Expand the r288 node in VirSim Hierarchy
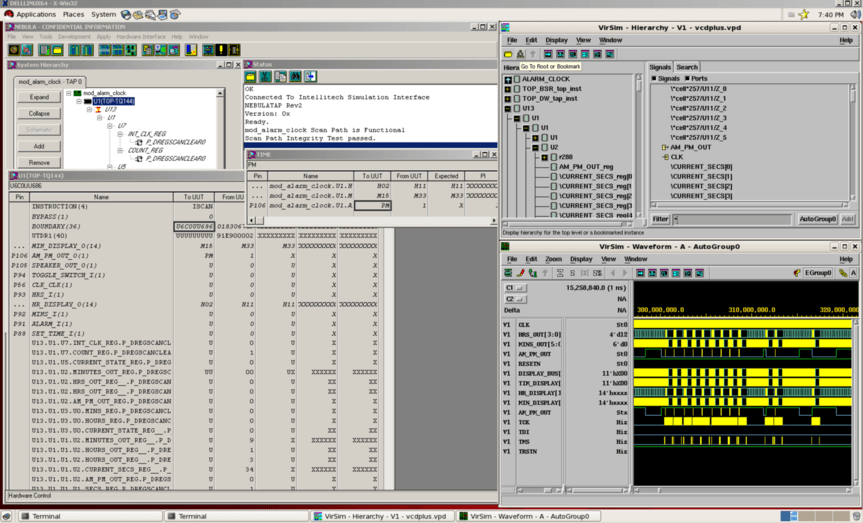863x523 pixels. [544, 157]
